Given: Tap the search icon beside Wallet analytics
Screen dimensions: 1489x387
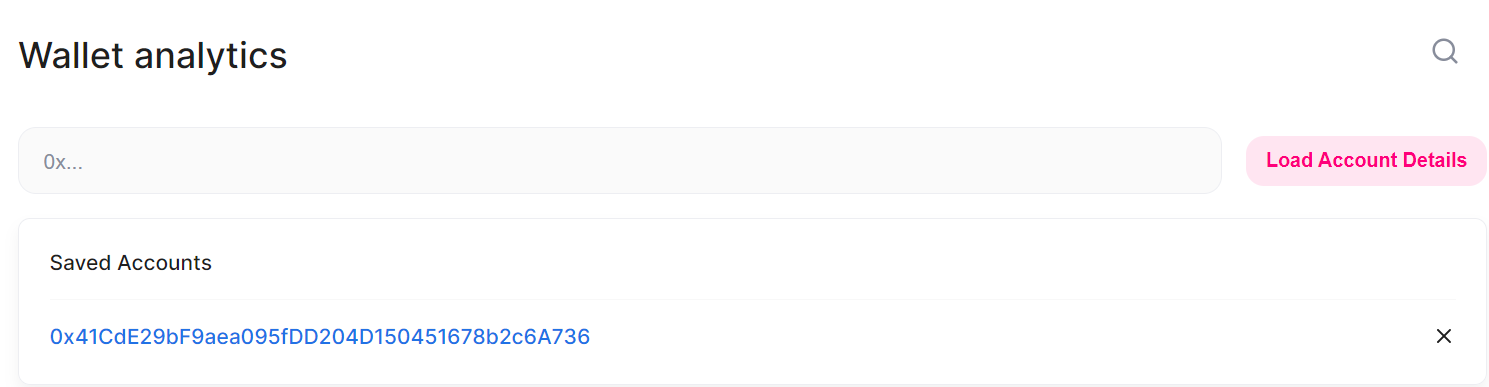Looking at the screenshot, I should click(1444, 51).
